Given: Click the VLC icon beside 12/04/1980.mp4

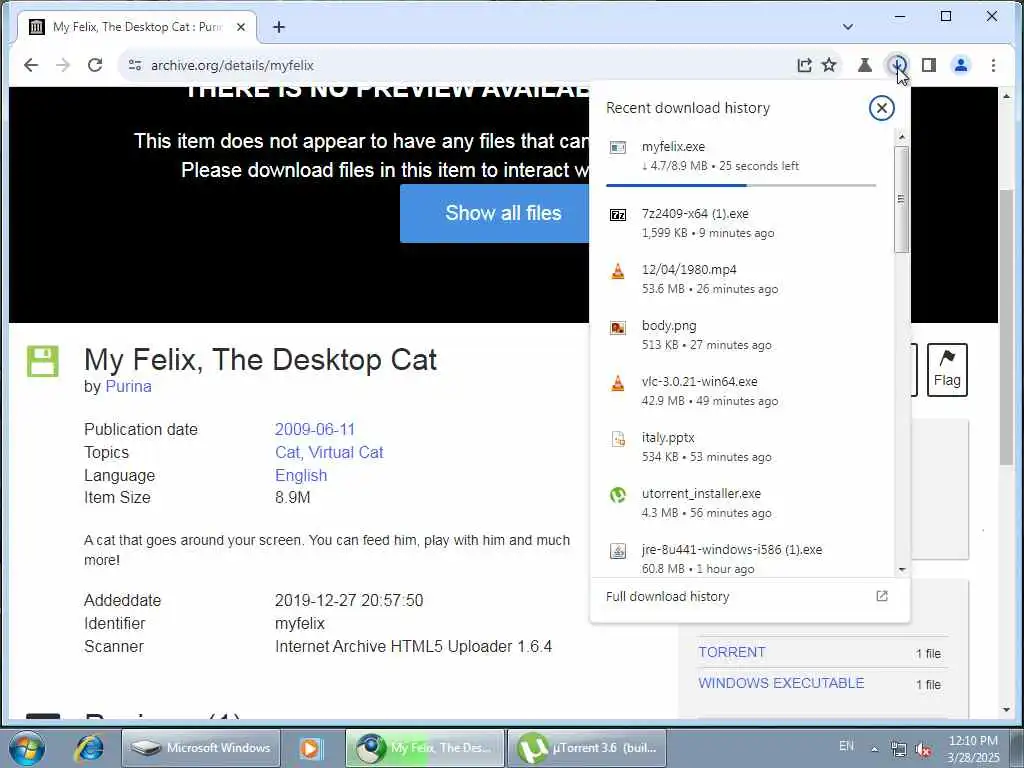Looking at the screenshot, I should pyautogui.click(x=618, y=270).
